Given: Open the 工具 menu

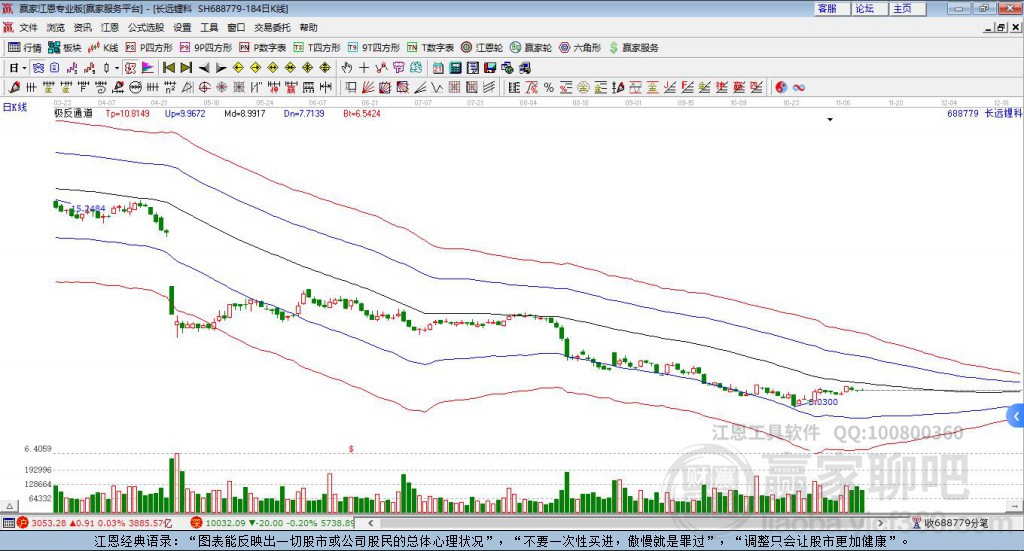Looking at the screenshot, I should point(209,27).
